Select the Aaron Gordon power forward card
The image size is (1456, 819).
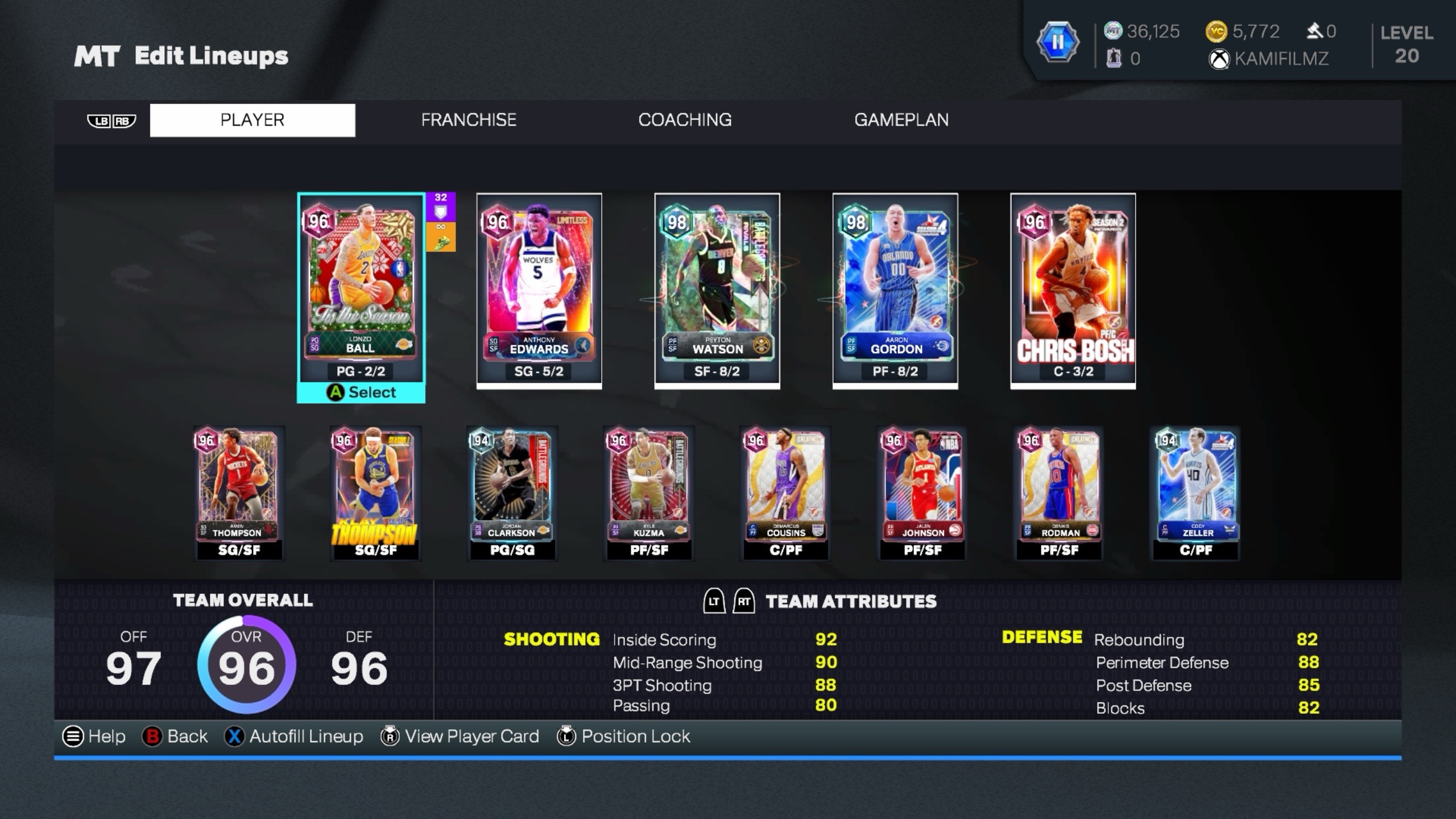[895, 291]
